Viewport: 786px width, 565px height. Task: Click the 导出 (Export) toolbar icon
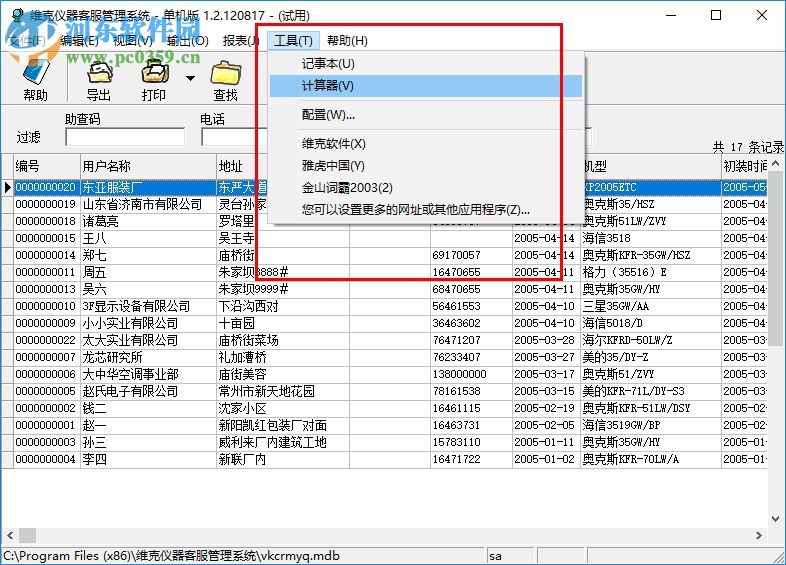click(99, 80)
